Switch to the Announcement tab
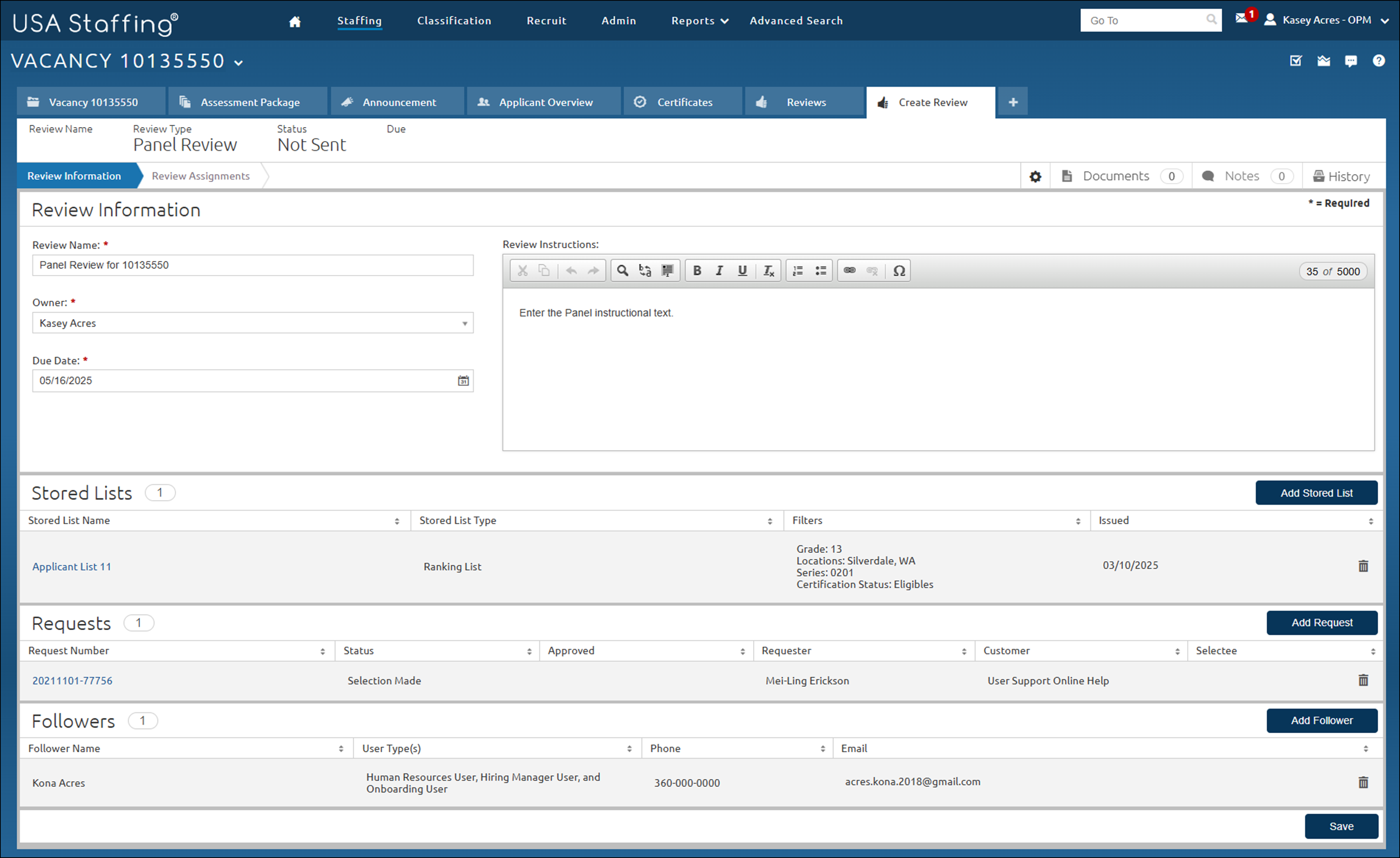1400x858 pixels. click(x=397, y=102)
